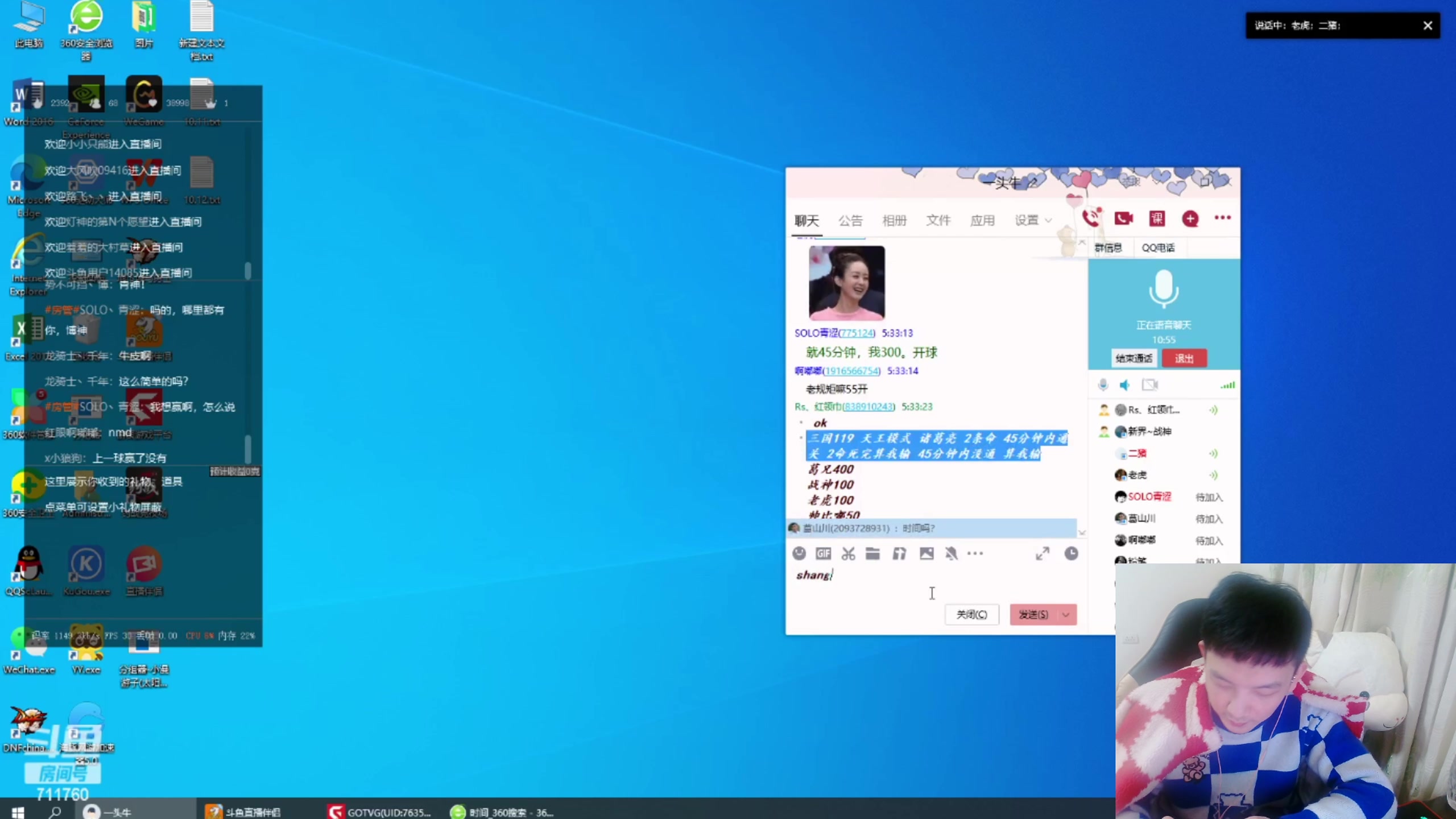The height and width of the screenshot is (819, 1456).
Task: Click in the message input field
Action: point(936,583)
